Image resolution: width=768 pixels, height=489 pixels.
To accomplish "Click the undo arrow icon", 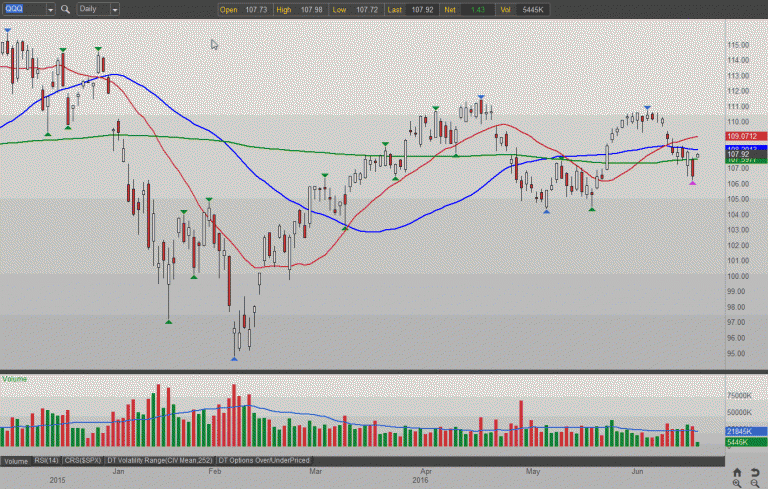I will [755, 472].
